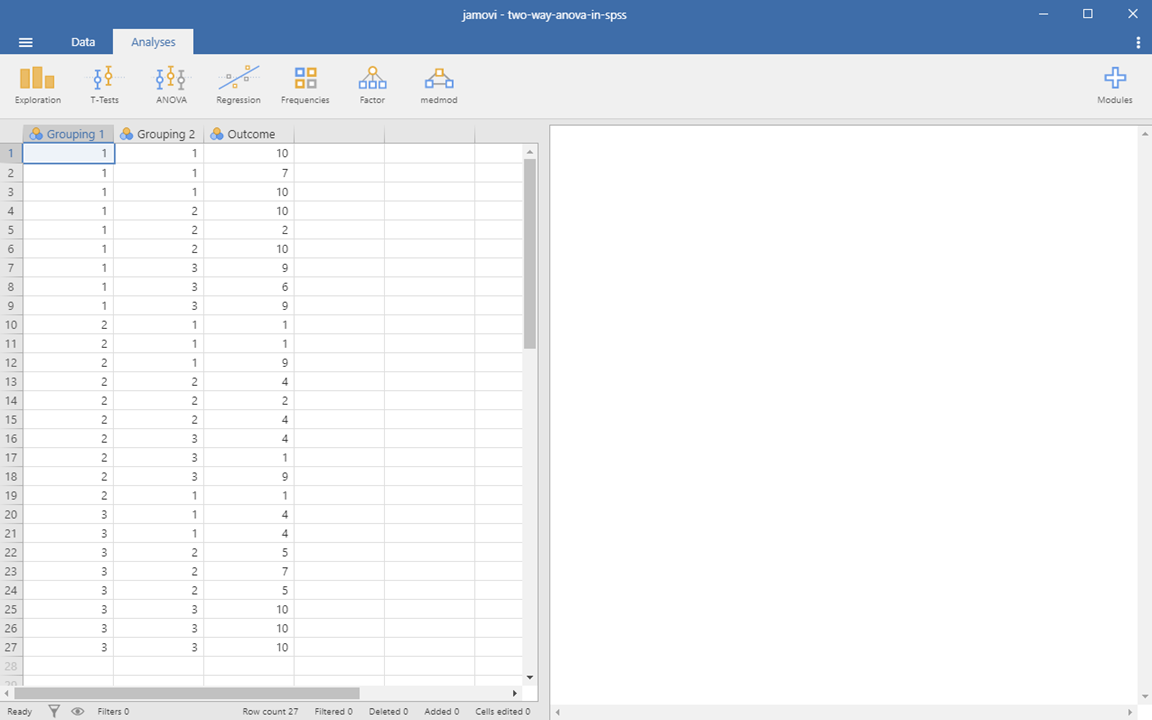Select the Outcome column header
Image resolution: width=1152 pixels, height=720 pixels.
[249, 134]
